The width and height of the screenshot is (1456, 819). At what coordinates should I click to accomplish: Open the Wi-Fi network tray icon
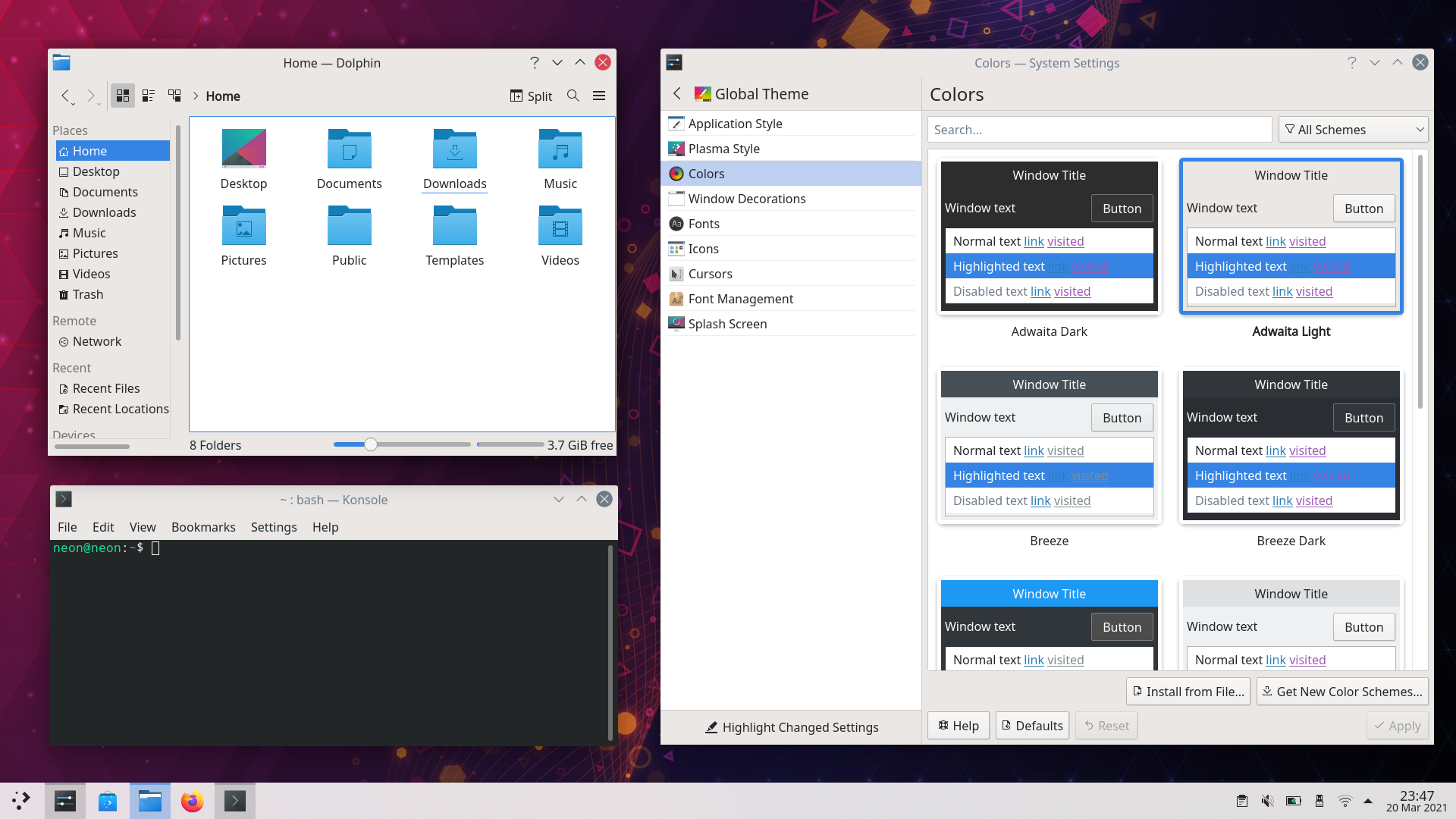[x=1345, y=801]
